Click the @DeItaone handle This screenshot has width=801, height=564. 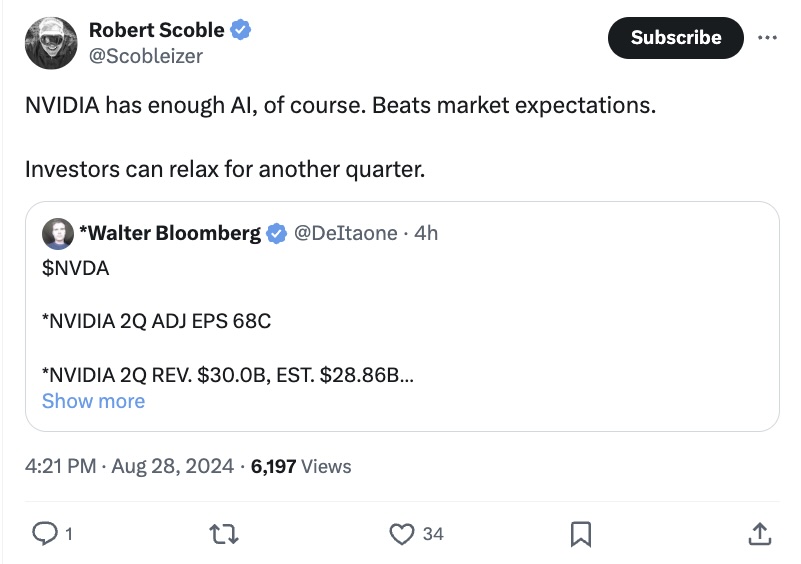[x=345, y=233]
